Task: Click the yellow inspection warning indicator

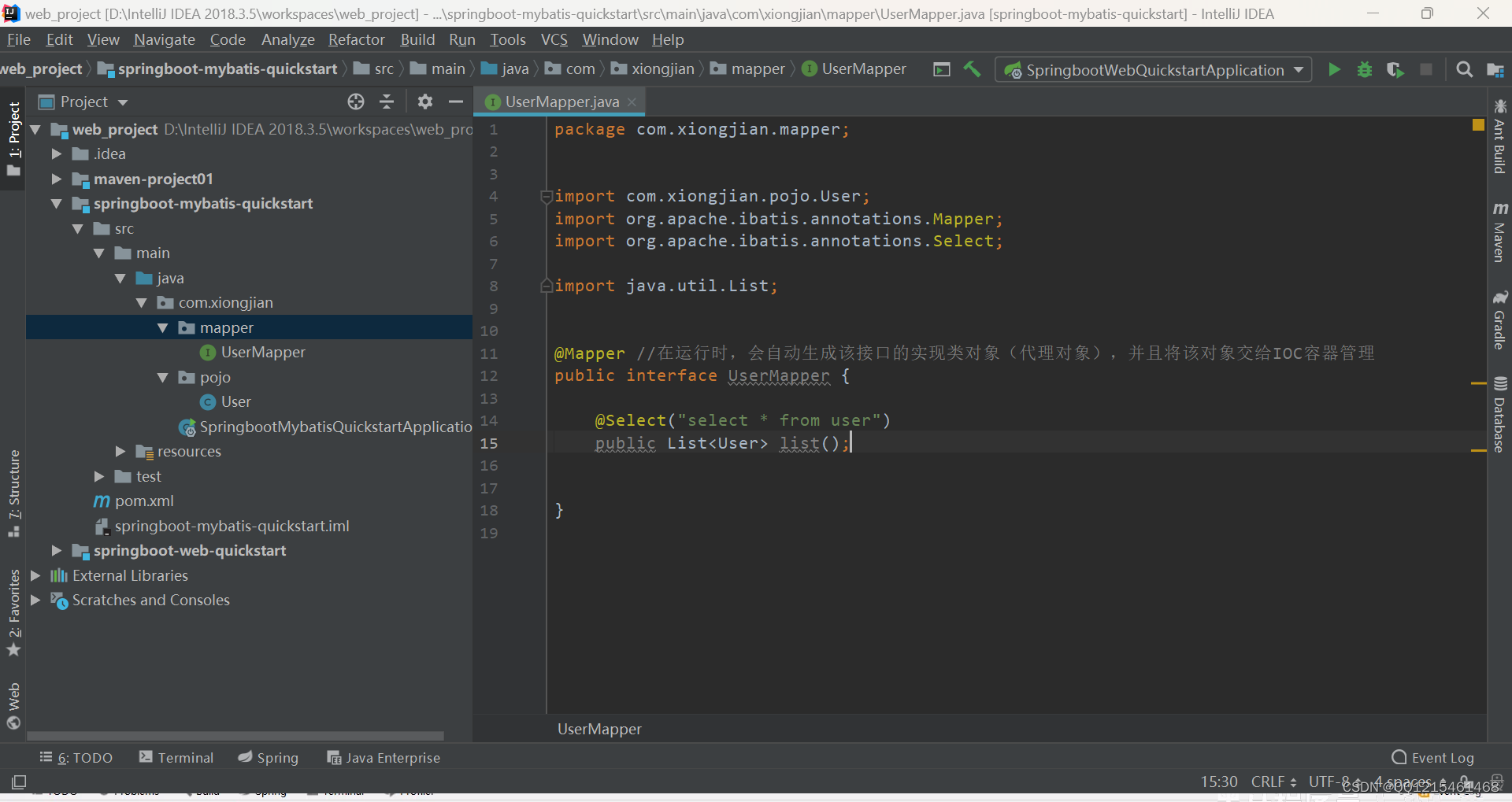Action: pos(1478,125)
